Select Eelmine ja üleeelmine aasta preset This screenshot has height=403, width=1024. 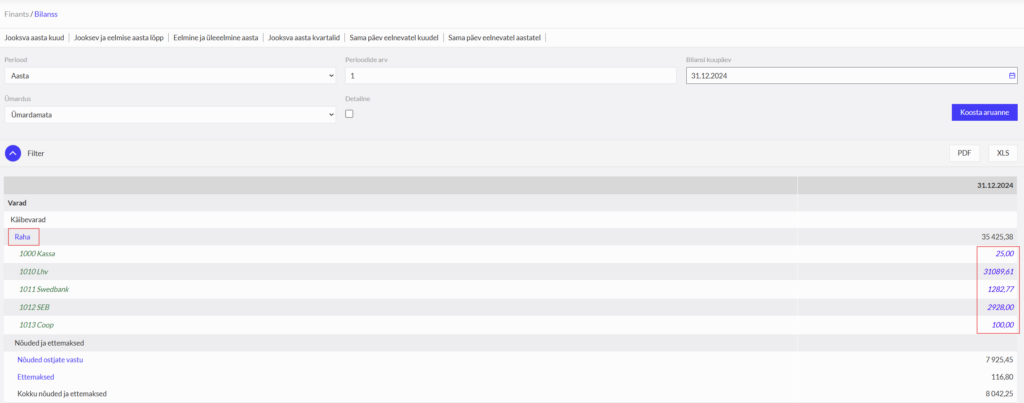217,38
